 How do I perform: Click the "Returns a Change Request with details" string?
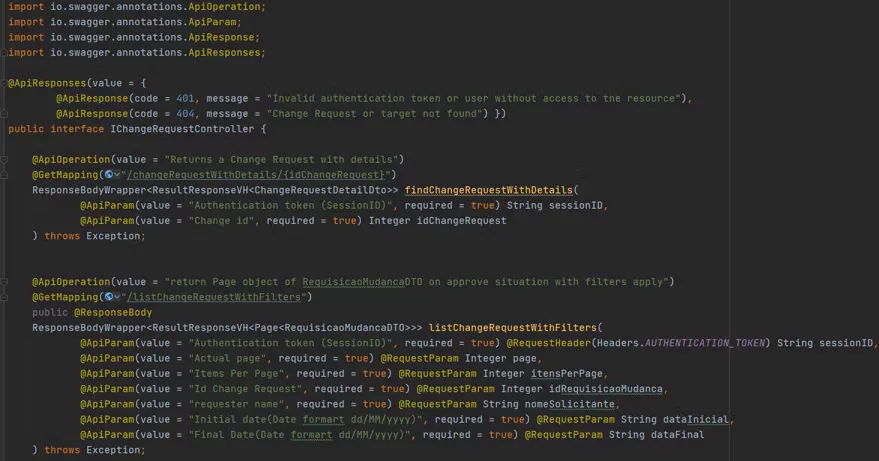click(x=281, y=159)
